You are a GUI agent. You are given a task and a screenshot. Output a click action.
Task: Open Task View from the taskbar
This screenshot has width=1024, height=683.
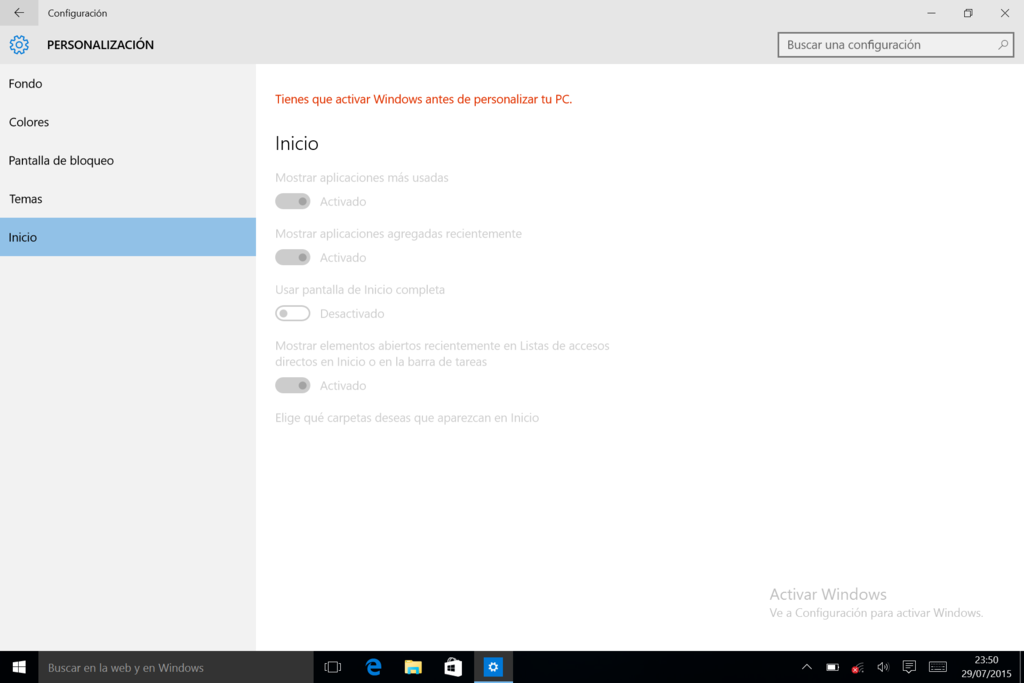[332, 667]
